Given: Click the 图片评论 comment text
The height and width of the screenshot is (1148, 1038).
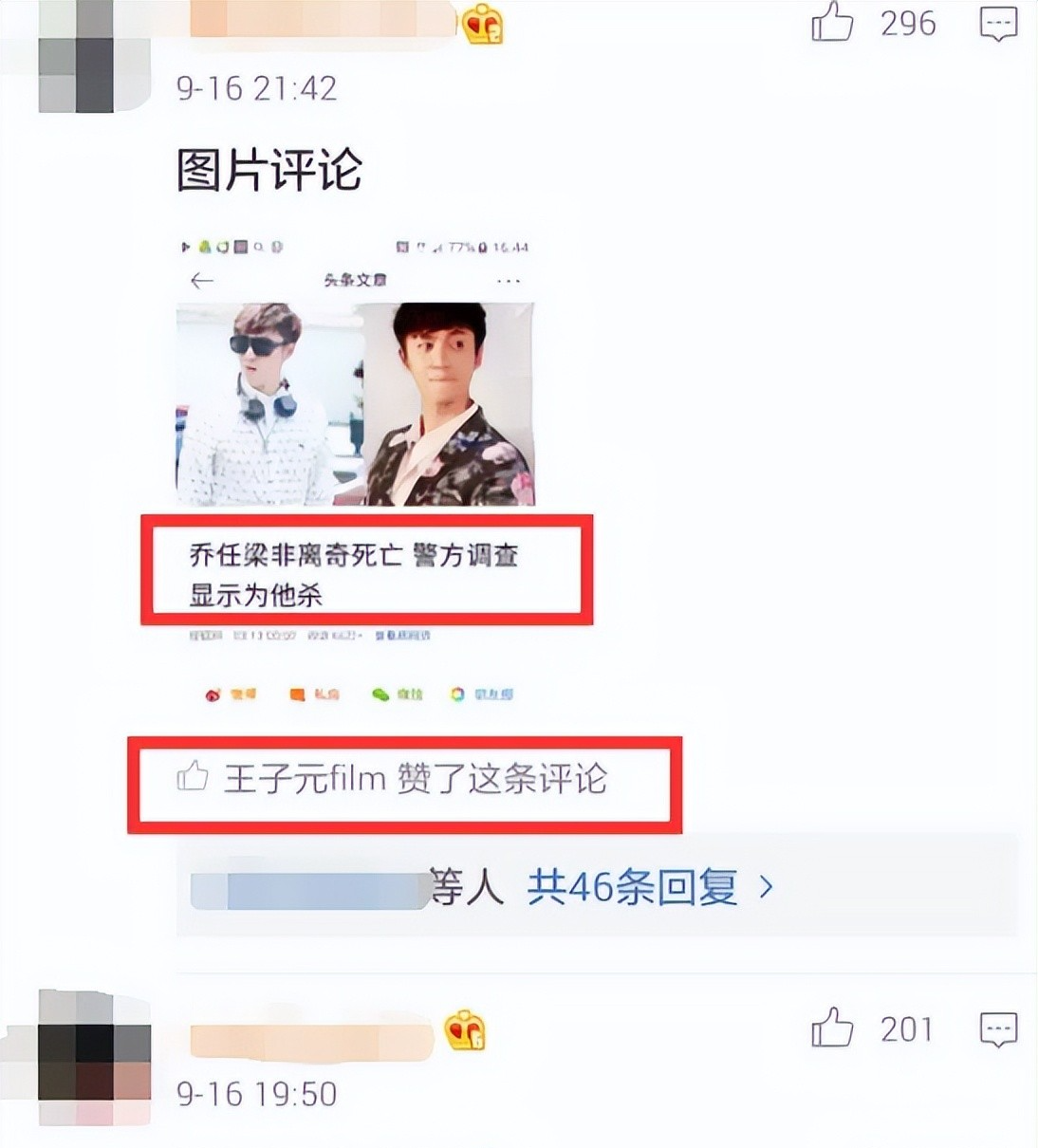Looking at the screenshot, I should tap(269, 171).
